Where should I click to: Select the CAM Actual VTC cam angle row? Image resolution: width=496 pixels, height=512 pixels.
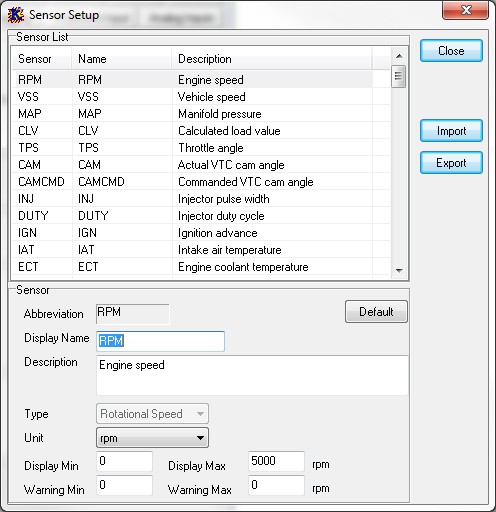point(201,165)
